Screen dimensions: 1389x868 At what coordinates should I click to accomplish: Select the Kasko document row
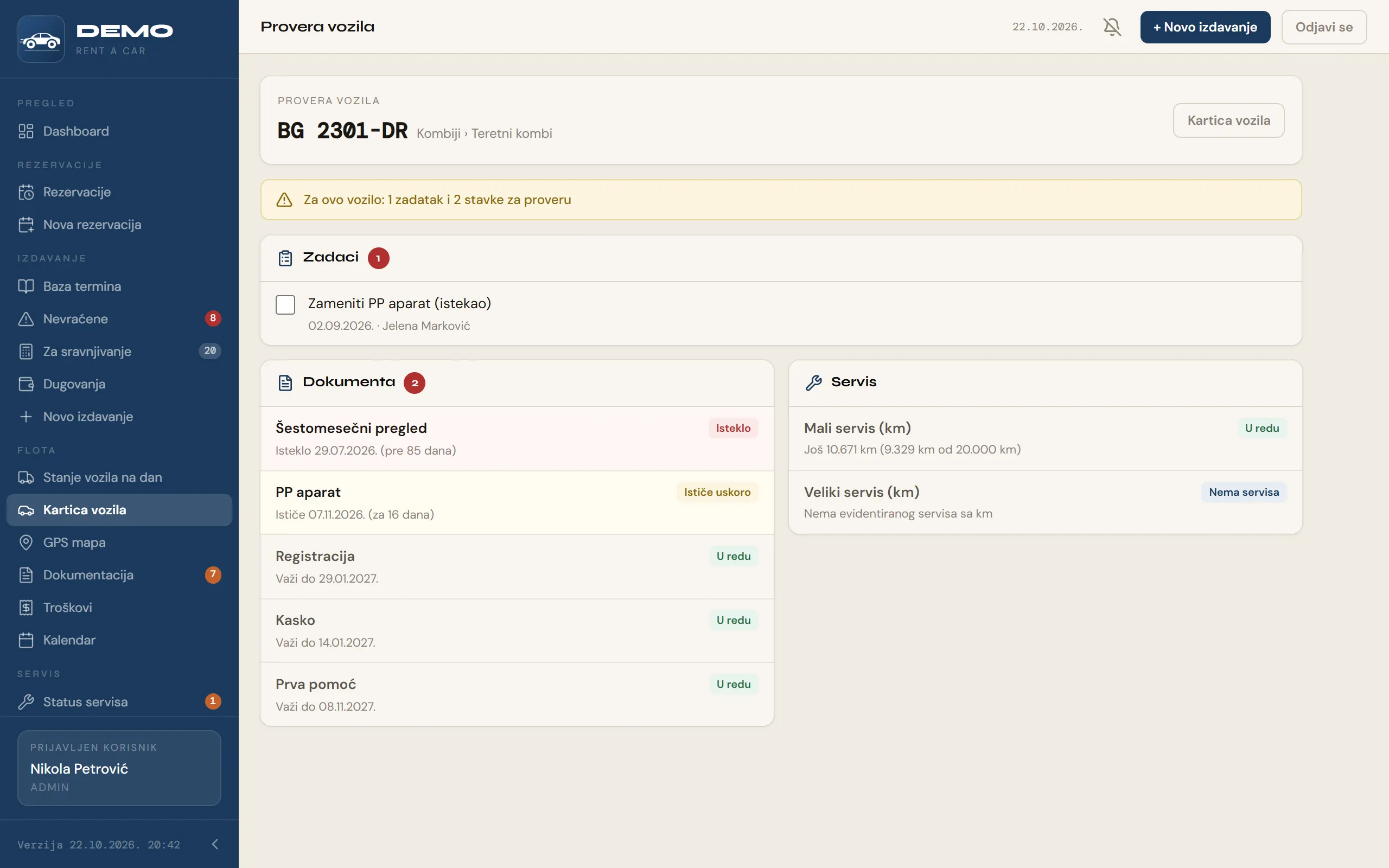pos(517,630)
